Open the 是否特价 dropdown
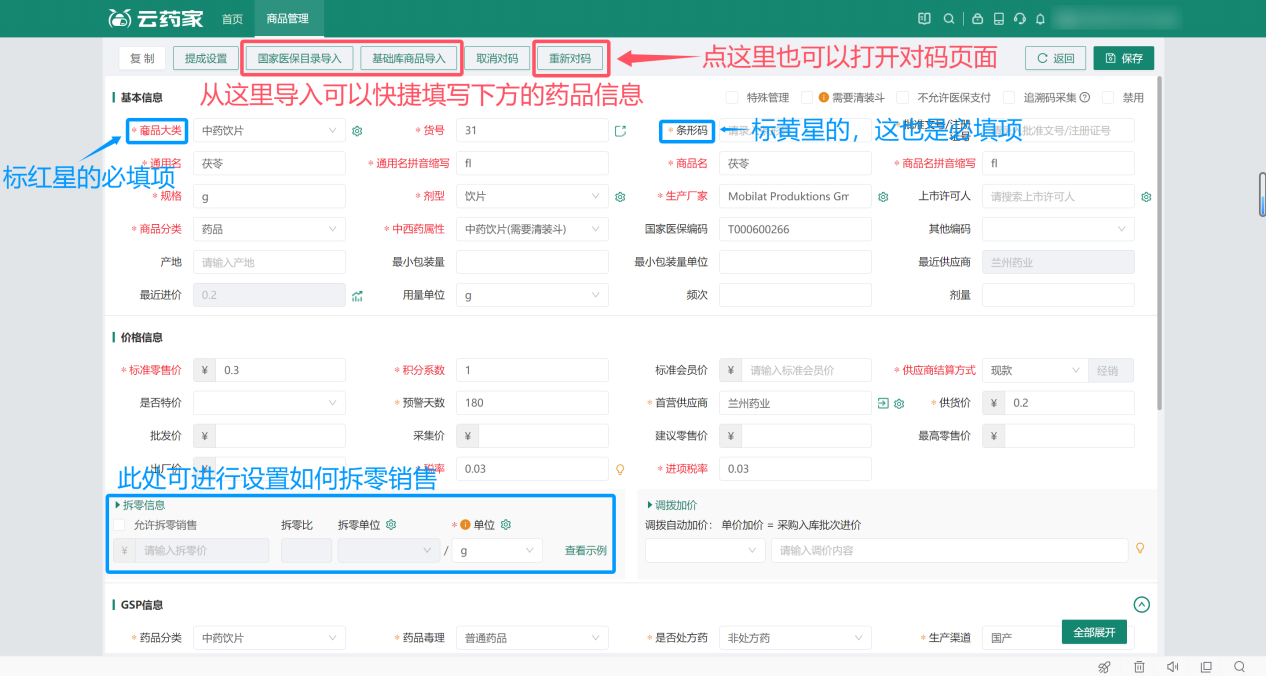Screen dimensions: 1266x676 pos(269,403)
